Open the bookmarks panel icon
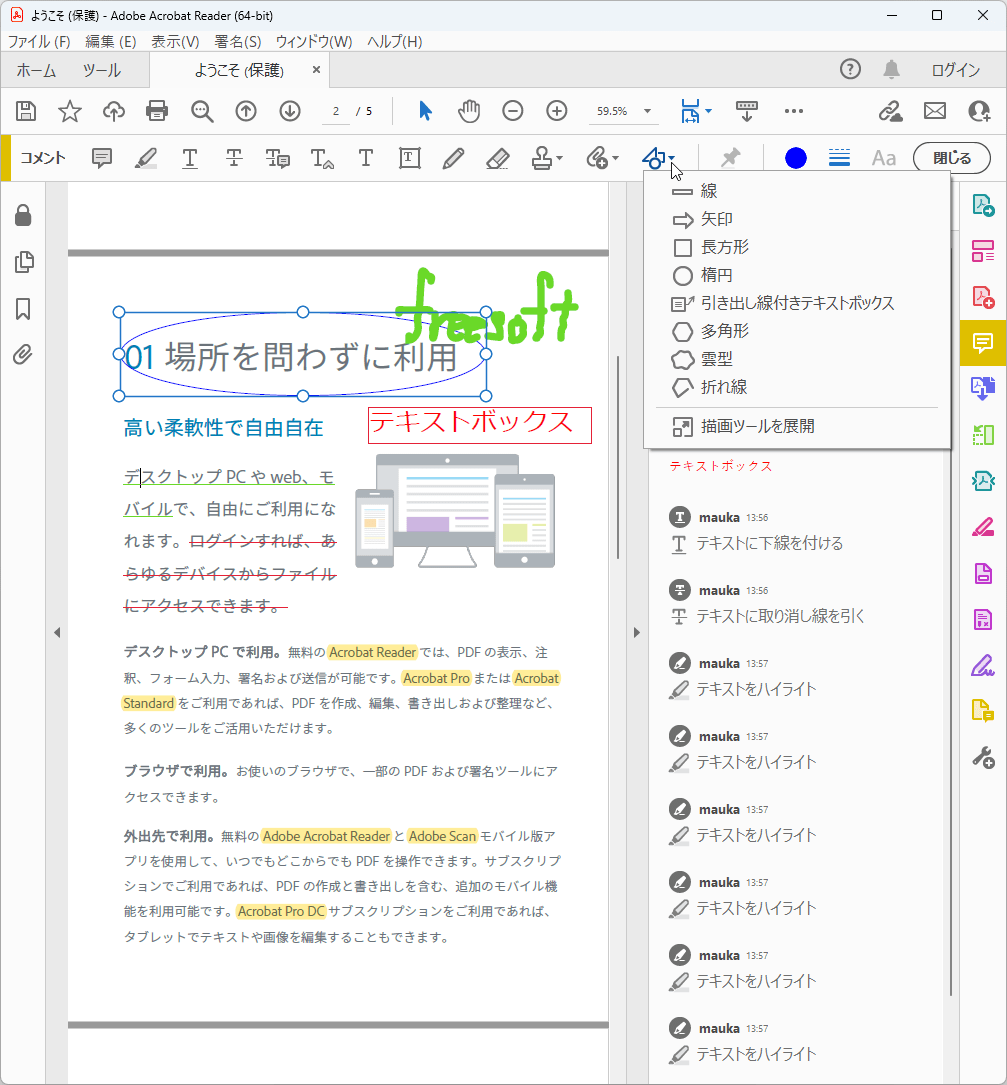Image resolution: width=1007 pixels, height=1085 pixels. (x=24, y=309)
